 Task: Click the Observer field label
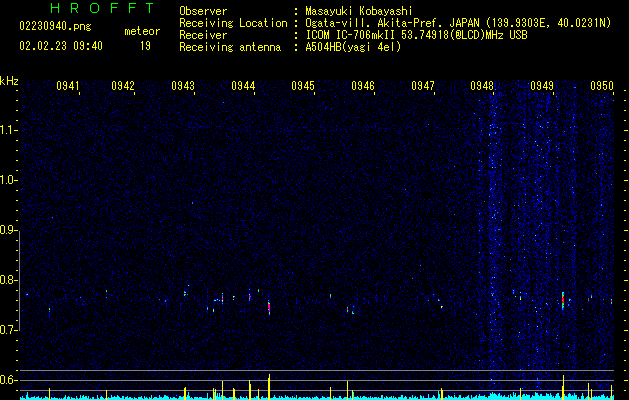[x=203, y=11]
